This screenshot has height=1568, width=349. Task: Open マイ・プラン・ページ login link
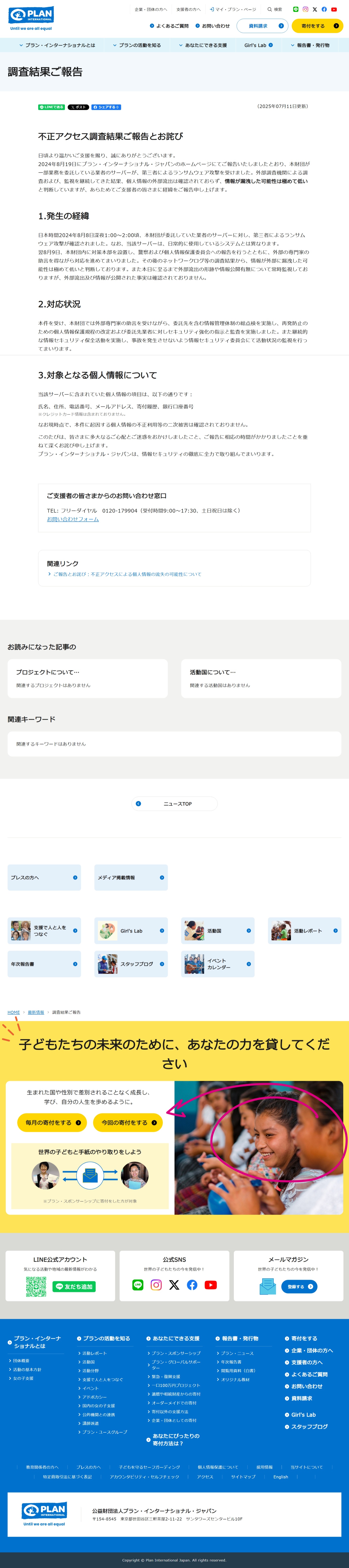tap(233, 9)
